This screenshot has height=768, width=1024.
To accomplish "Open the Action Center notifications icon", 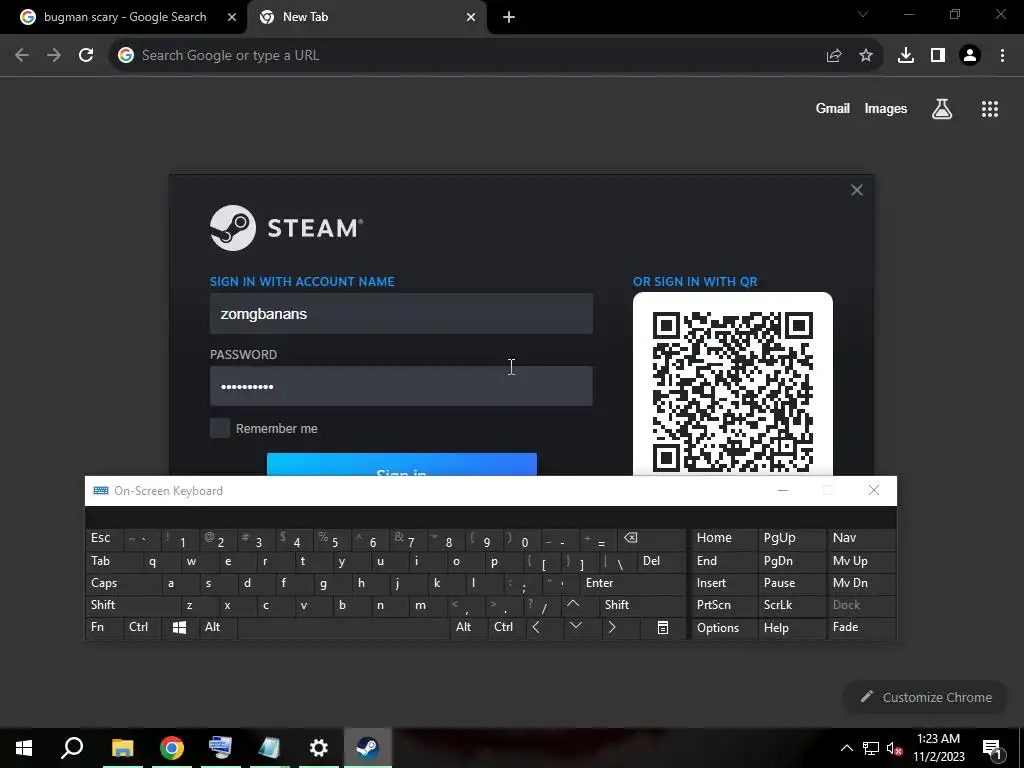I will pyautogui.click(x=993, y=748).
